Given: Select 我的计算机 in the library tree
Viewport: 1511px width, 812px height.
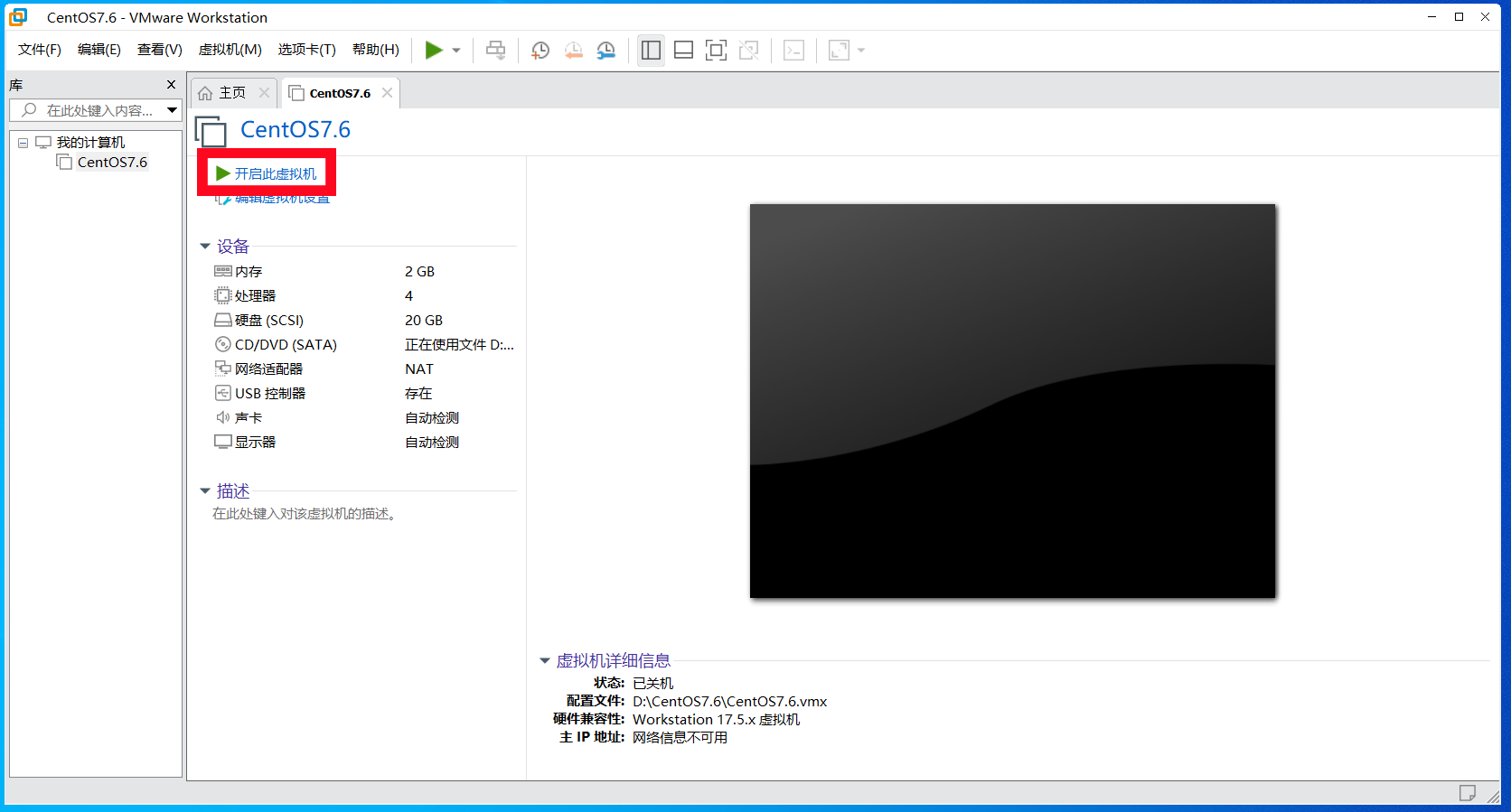Looking at the screenshot, I should coord(90,143).
